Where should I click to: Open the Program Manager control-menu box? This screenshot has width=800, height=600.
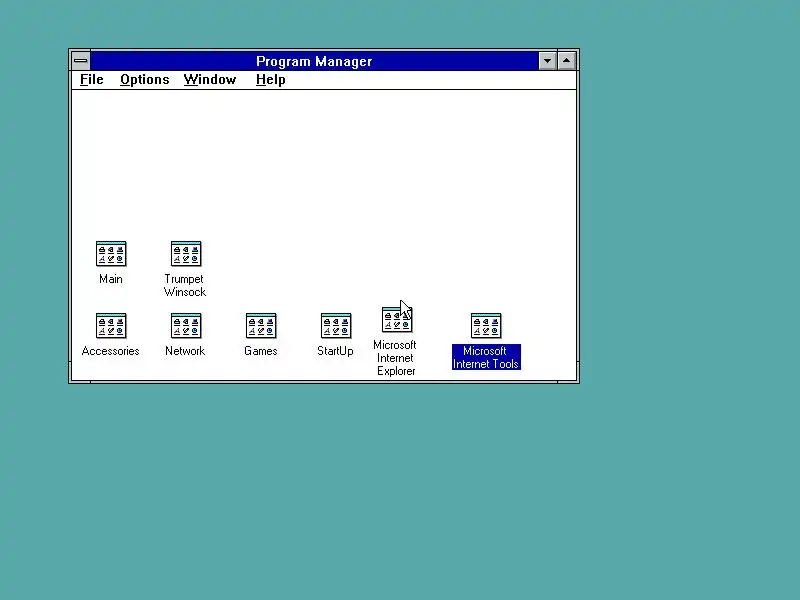81,61
